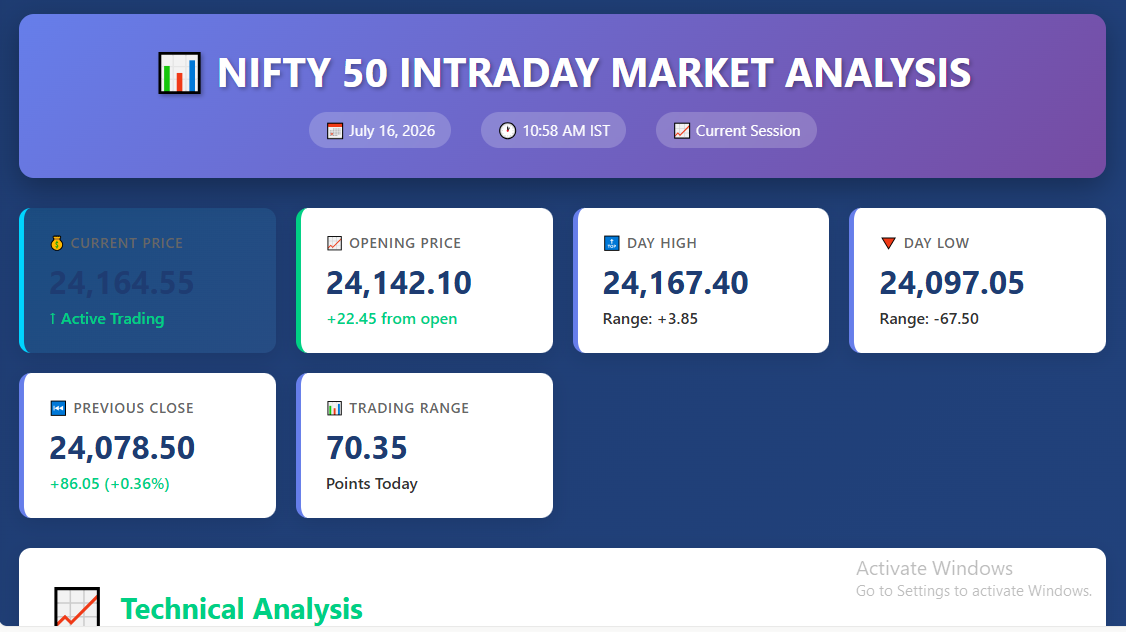
Task: Click the red down triangle next to Day Low
Action: click(888, 243)
